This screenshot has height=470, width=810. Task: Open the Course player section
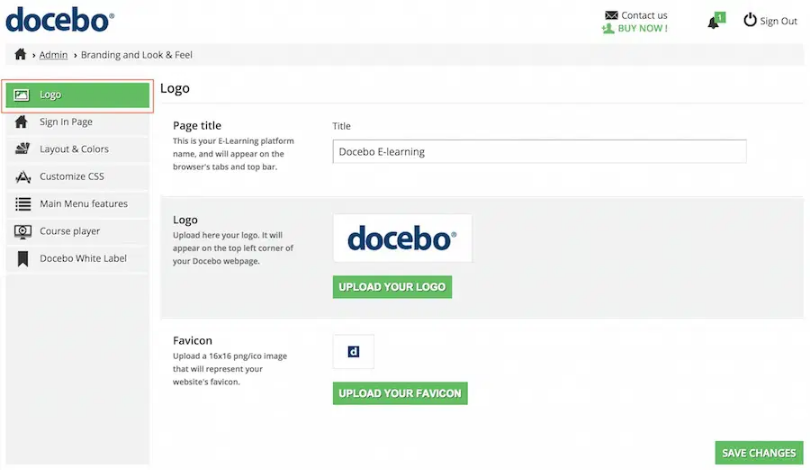(77, 231)
